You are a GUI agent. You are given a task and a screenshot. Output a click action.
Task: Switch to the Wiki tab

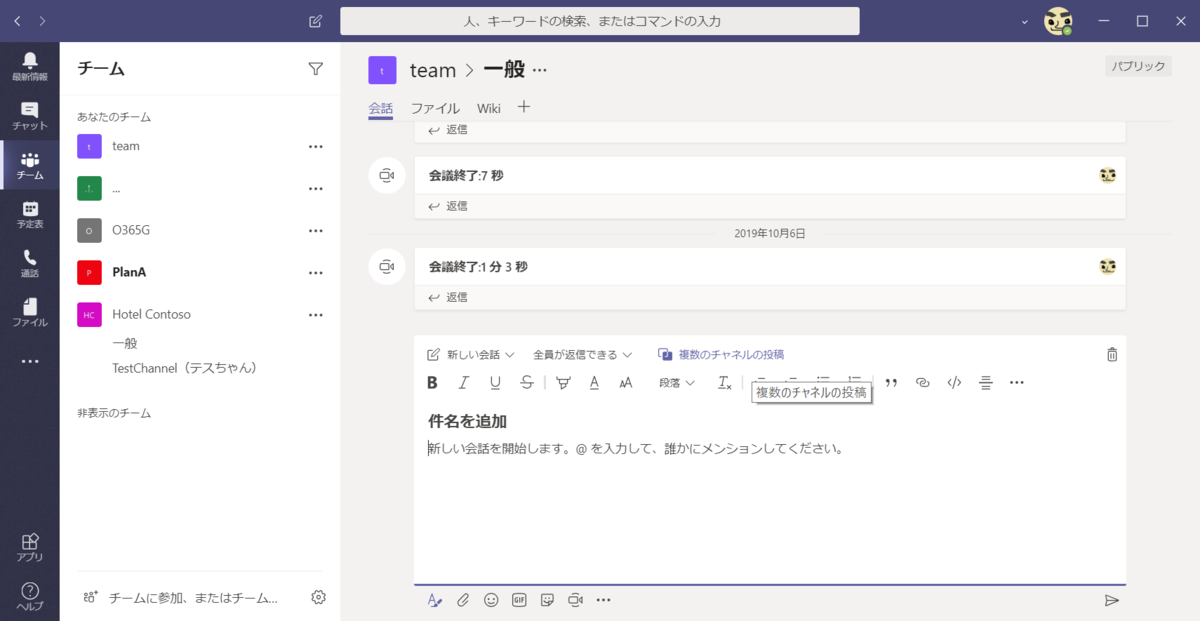(488, 108)
